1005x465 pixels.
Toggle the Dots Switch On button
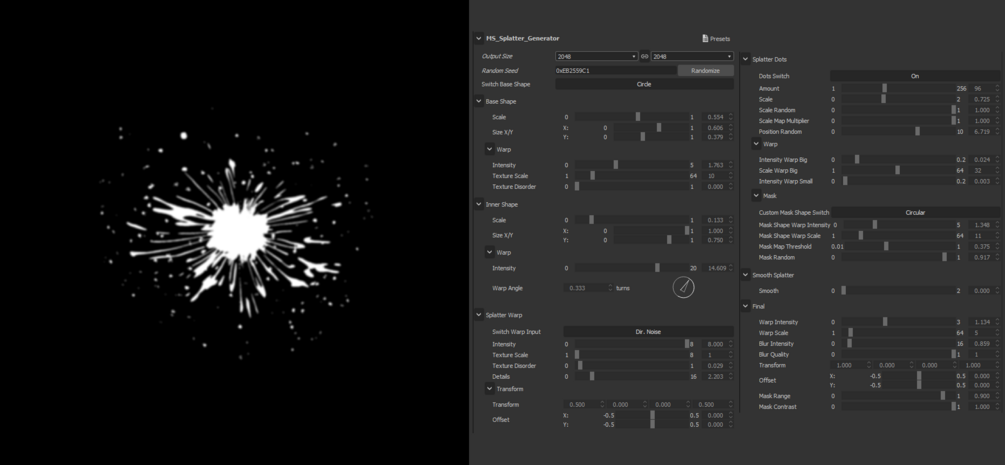click(915, 76)
